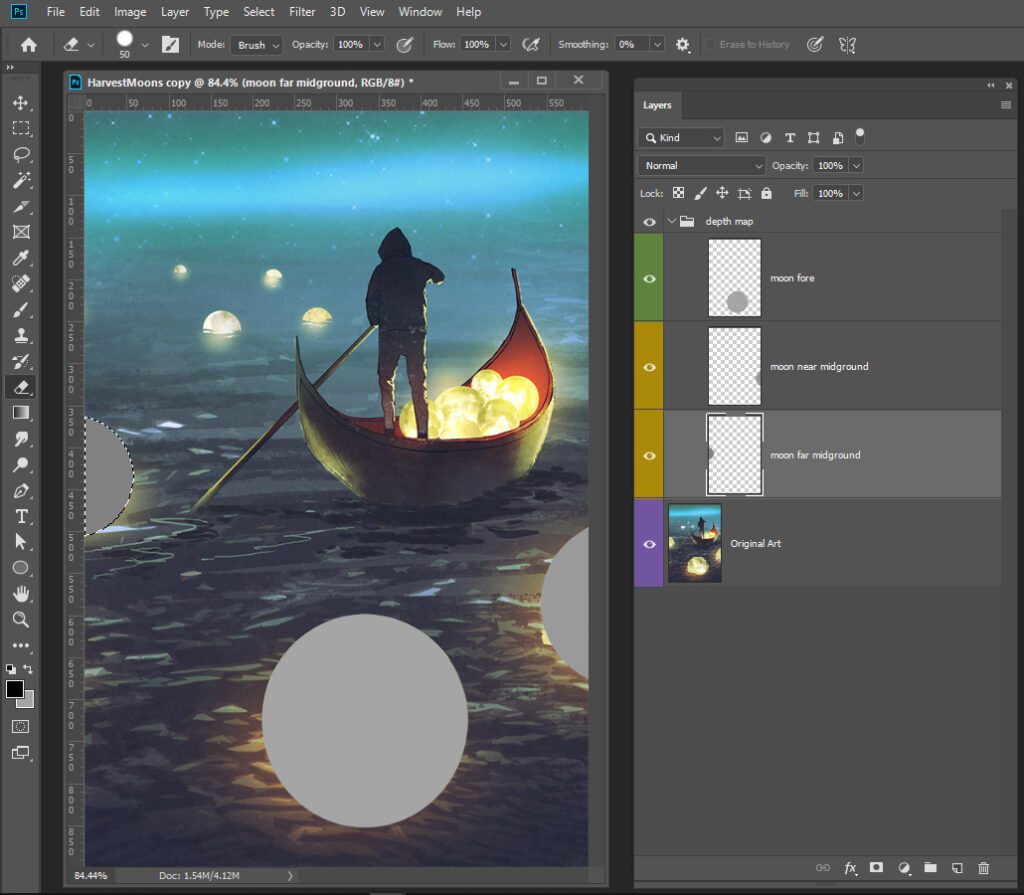
Task: Select the Zoom tool
Action: click(20, 620)
